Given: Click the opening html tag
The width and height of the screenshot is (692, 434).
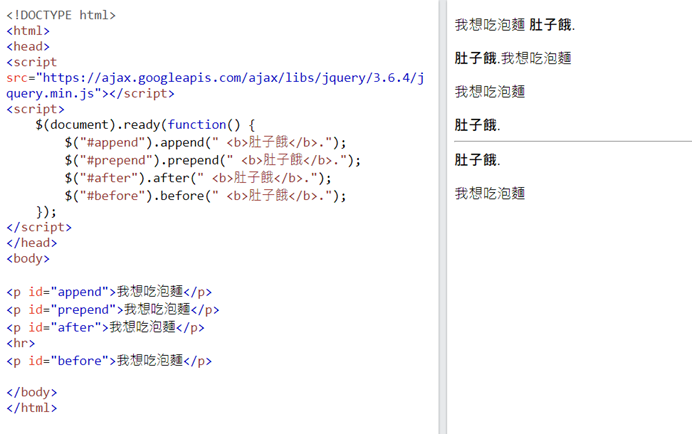Looking at the screenshot, I should coord(28,31).
